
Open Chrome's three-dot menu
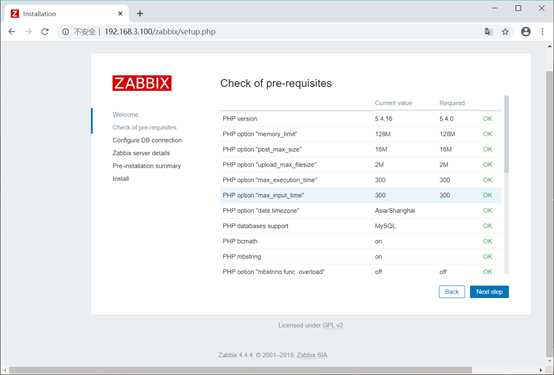[x=542, y=32]
